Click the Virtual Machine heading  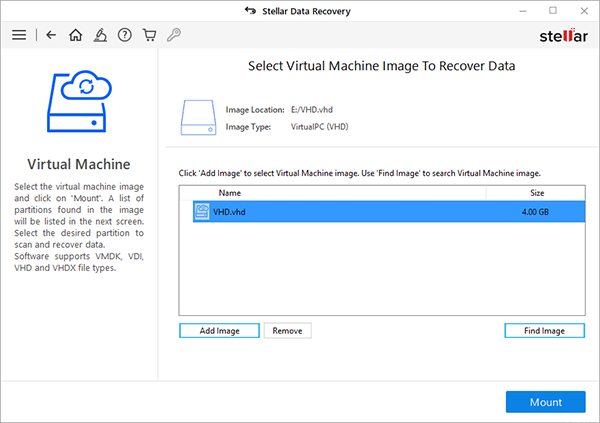coord(79,164)
